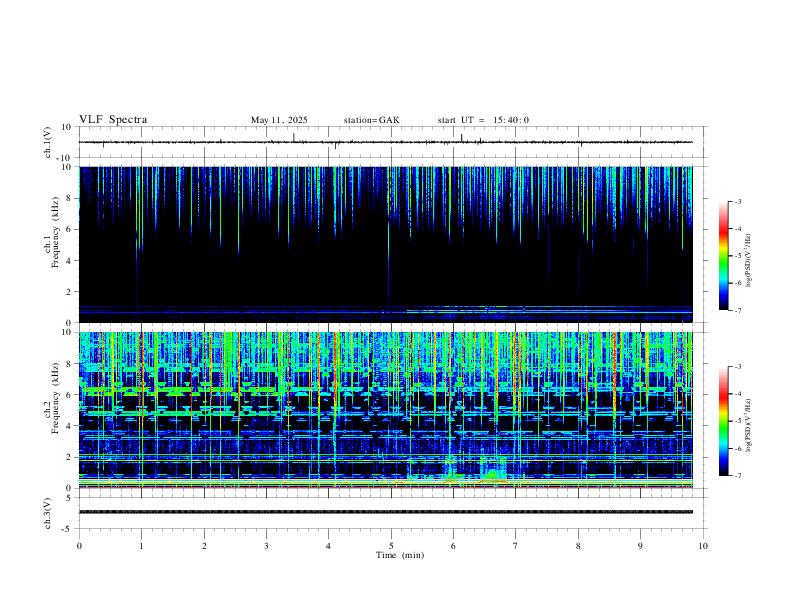Click the ch.1 voltage waveform trace
The width and height of the screenshot is (792, 612).
pyautogui.click(x=385, y=142)
